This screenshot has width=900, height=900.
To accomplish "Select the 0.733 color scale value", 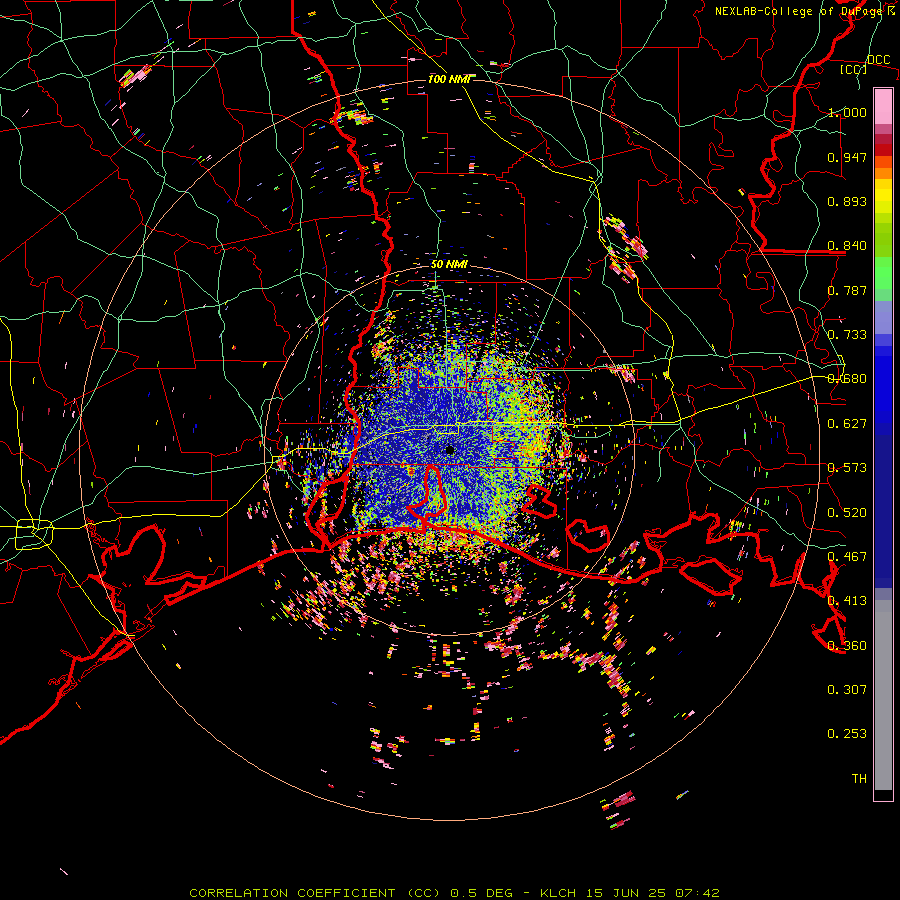I will (847, 335).
